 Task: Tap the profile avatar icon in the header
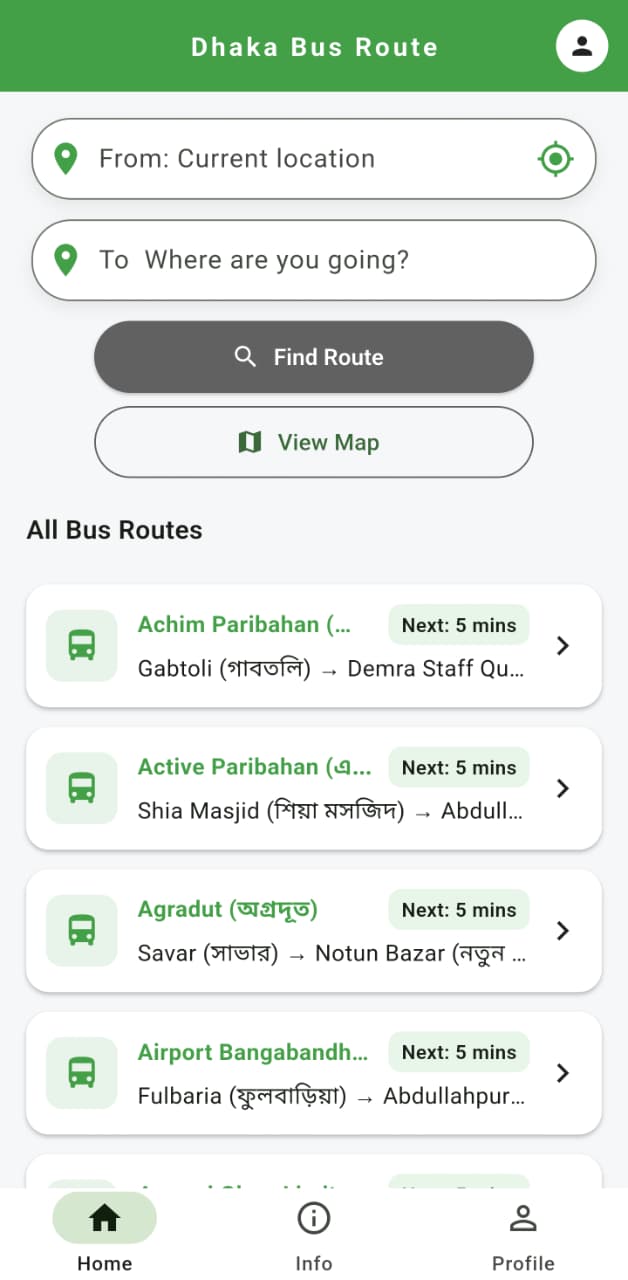point(582,45)
